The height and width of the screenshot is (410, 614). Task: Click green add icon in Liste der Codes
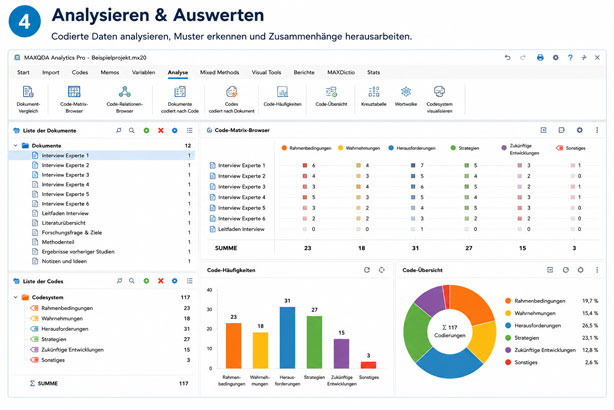tap(146, 281)
